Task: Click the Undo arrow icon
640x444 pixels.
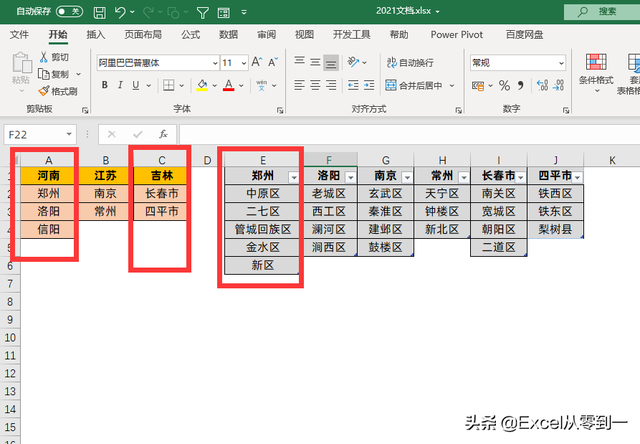Action: (120, 12)
